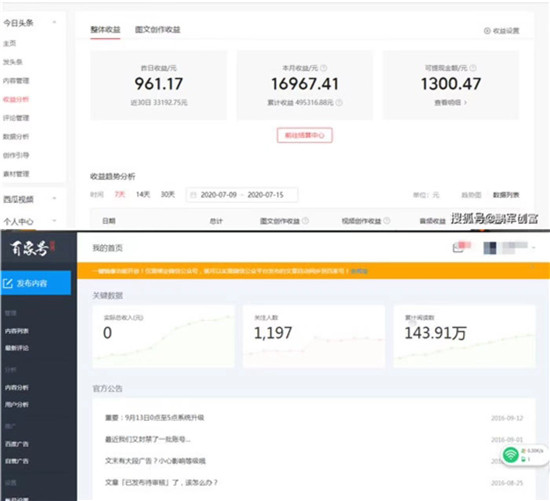Click the 前往结算中心 button
The image size is (550, 501).
click(304, 135)
